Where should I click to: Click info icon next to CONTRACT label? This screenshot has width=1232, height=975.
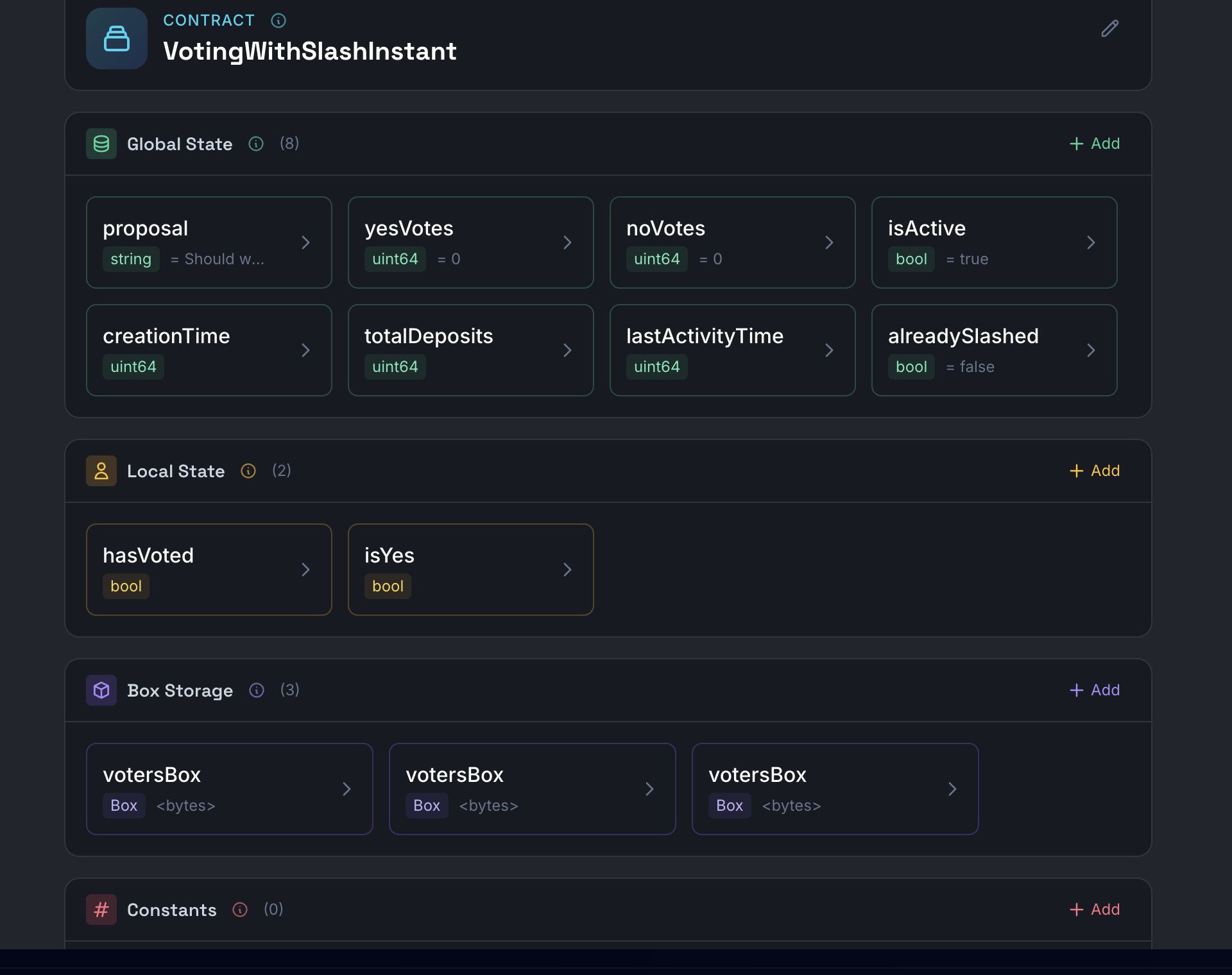[278, 21]
